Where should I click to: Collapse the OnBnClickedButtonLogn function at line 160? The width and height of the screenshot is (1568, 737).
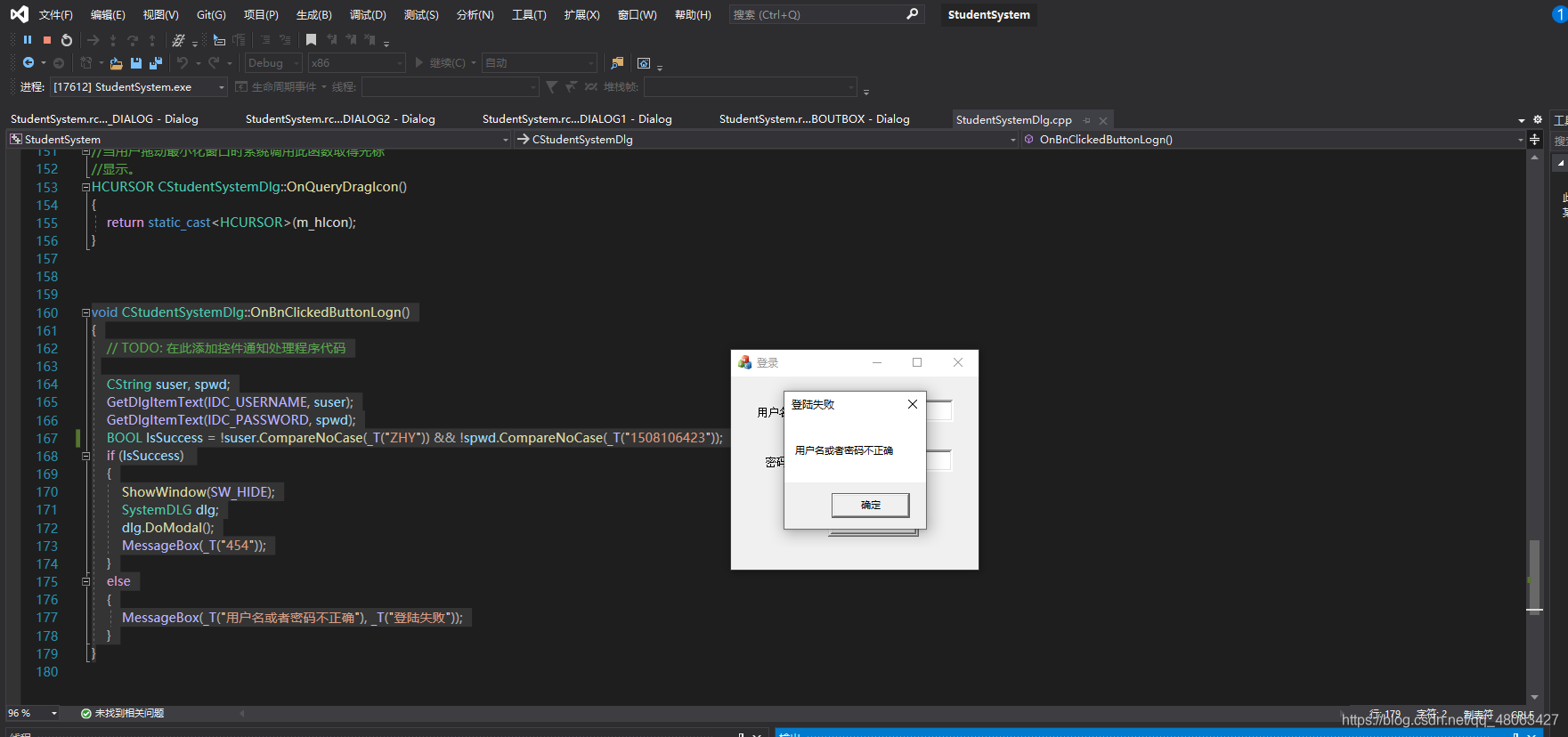86,312
